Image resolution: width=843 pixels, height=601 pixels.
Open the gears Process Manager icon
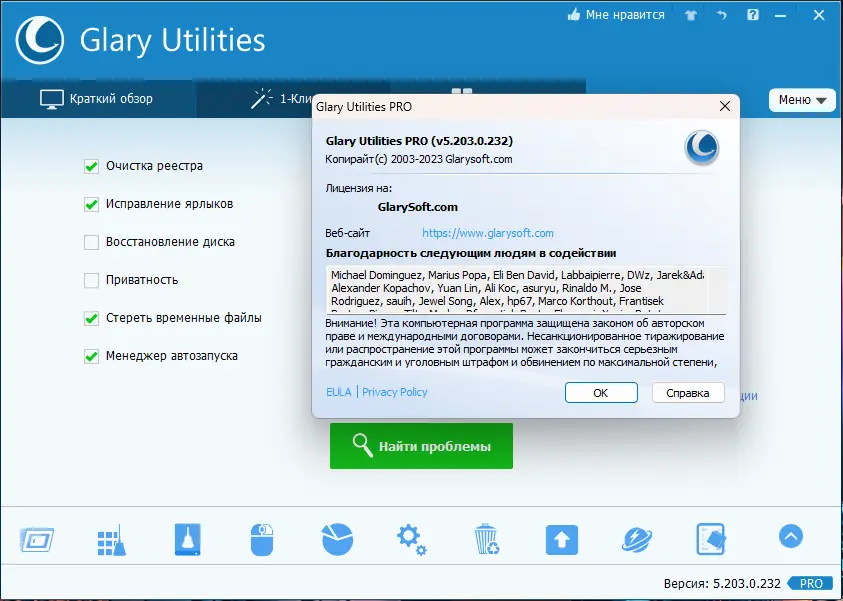point(412,540)
